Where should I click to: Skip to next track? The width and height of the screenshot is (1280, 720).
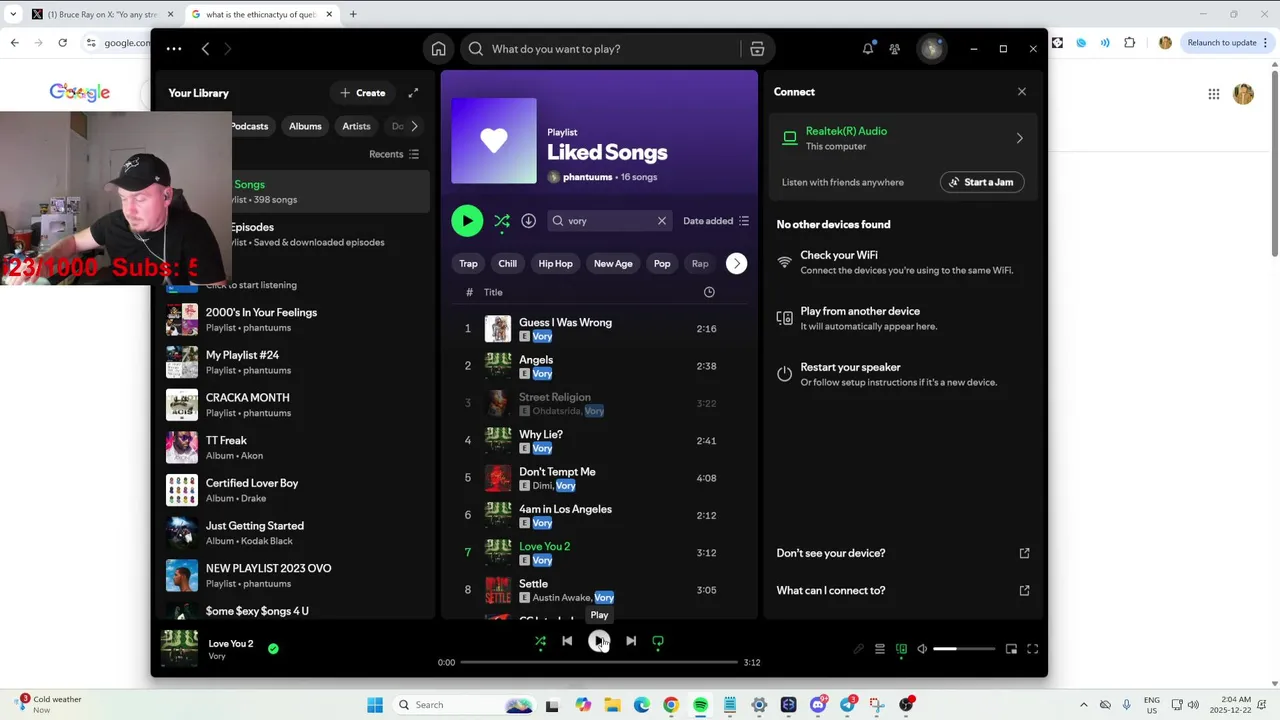tap(631, 641)
